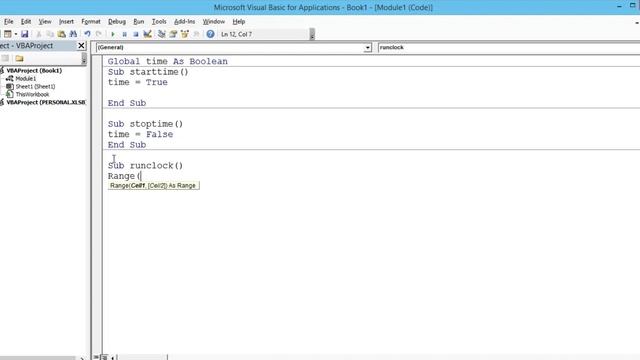Click the View Object icon in the Project pane
The height and width of the screenshot is (360, 640).
(x=5, y=58)
